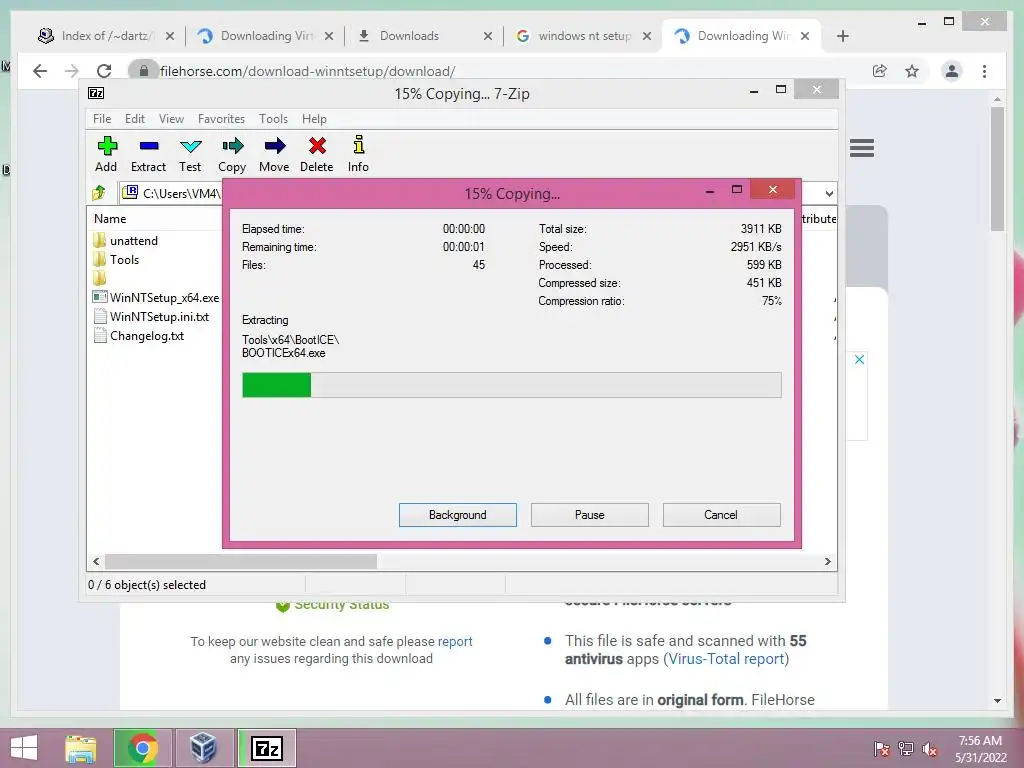The height and width of the screenshot is (768, 1024).
Task: Sort files by the Name column header
Action: point(110,219)
